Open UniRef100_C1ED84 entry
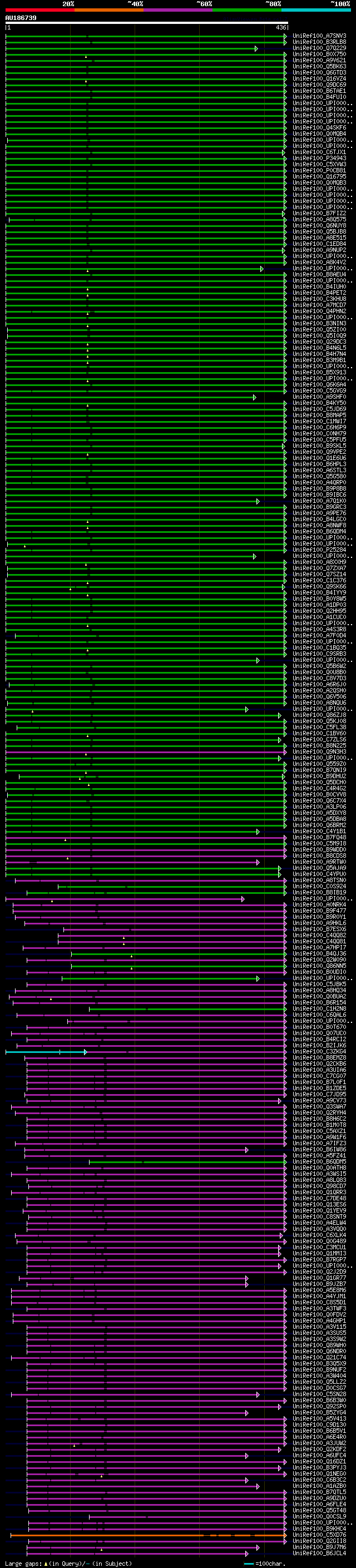The width and height of the screenshot is (356, 1568). tap(319, 244)
